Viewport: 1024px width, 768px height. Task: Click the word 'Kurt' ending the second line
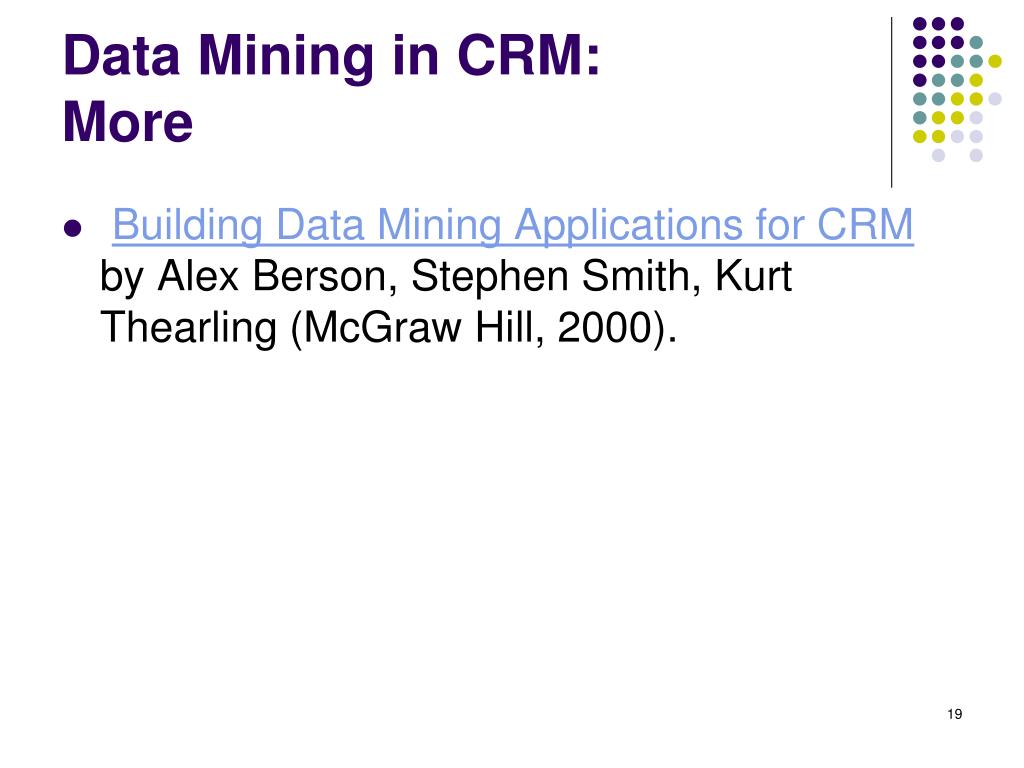(753, 276)
